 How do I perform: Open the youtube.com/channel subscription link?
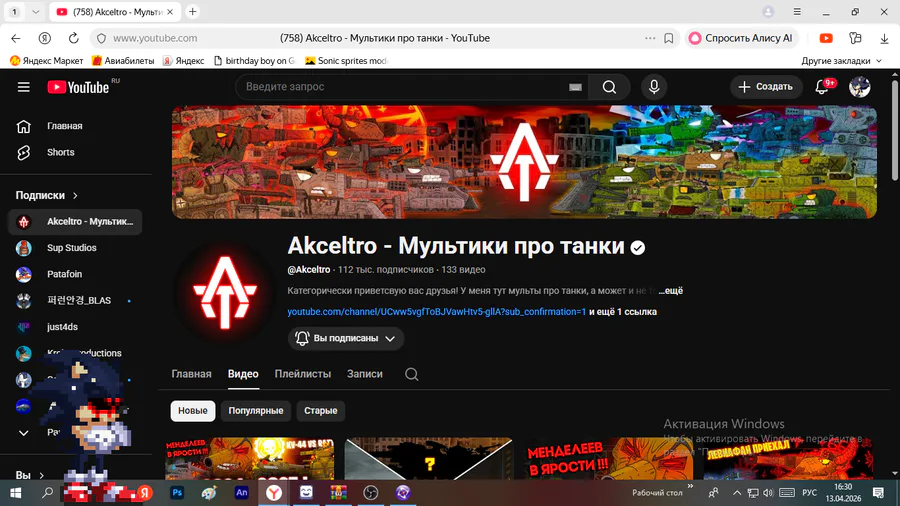pyautogui.click(x=437, y=312)
